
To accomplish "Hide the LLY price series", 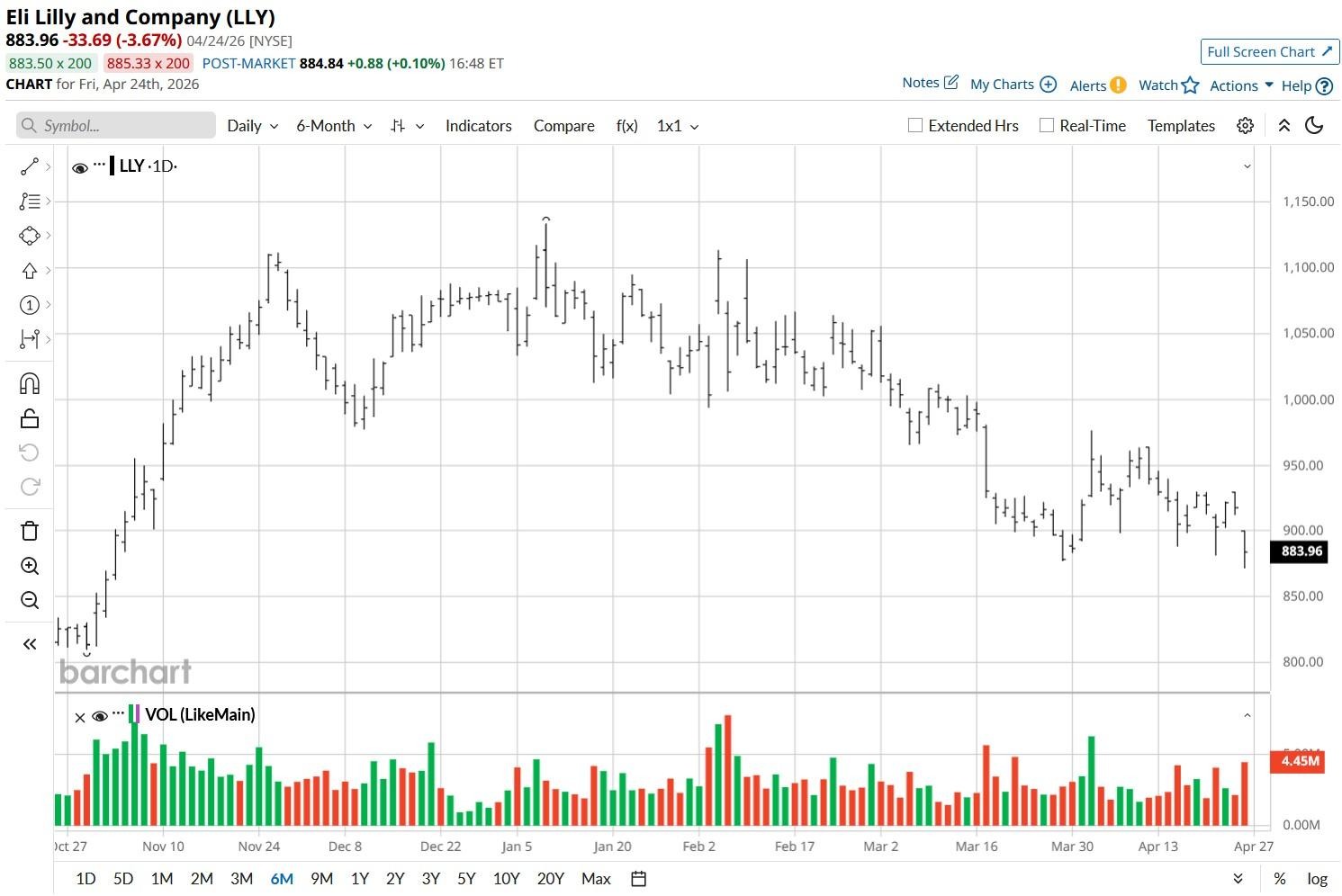I will tap(80, 167).
